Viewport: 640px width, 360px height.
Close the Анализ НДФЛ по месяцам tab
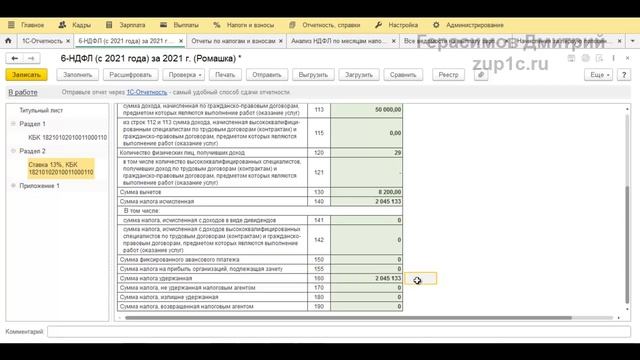pos(393,41)
